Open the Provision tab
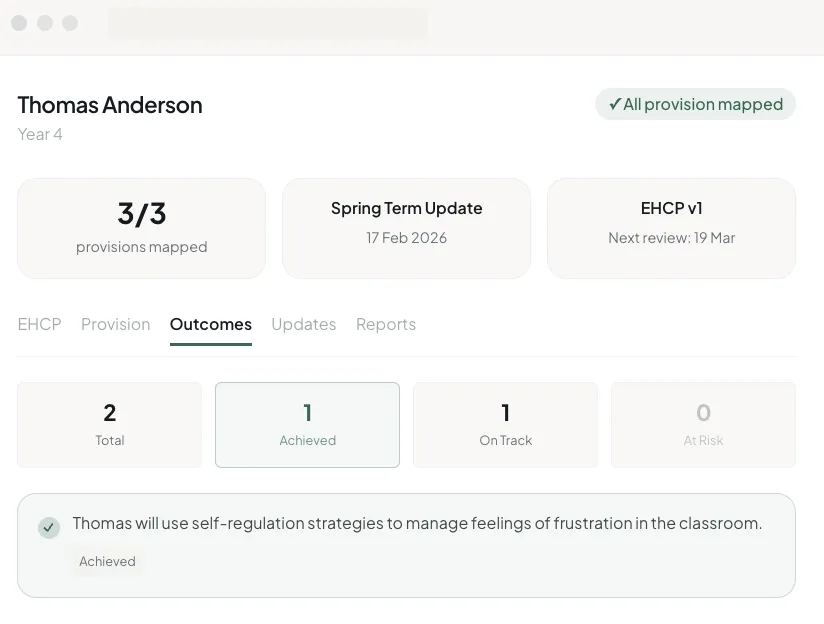 coord(115,324)
